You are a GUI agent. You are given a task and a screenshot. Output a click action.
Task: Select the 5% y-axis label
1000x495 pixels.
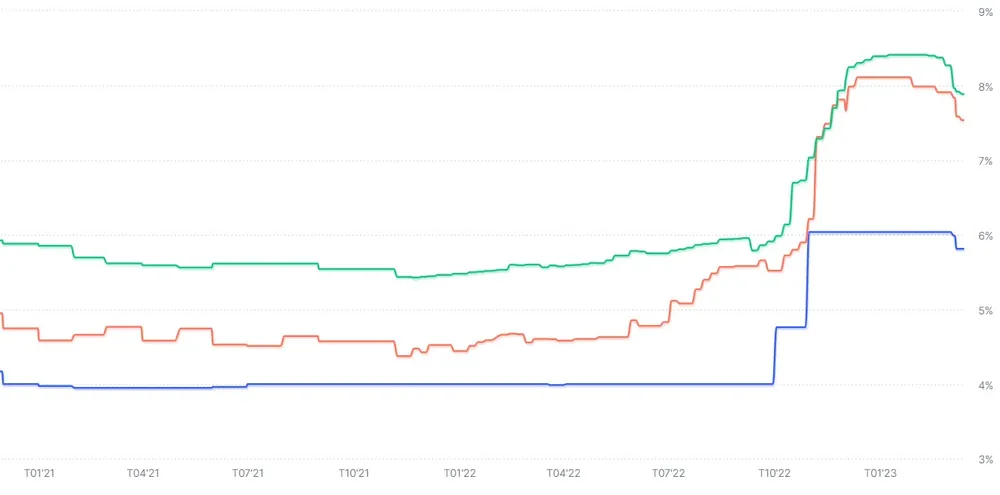(985, 311)
